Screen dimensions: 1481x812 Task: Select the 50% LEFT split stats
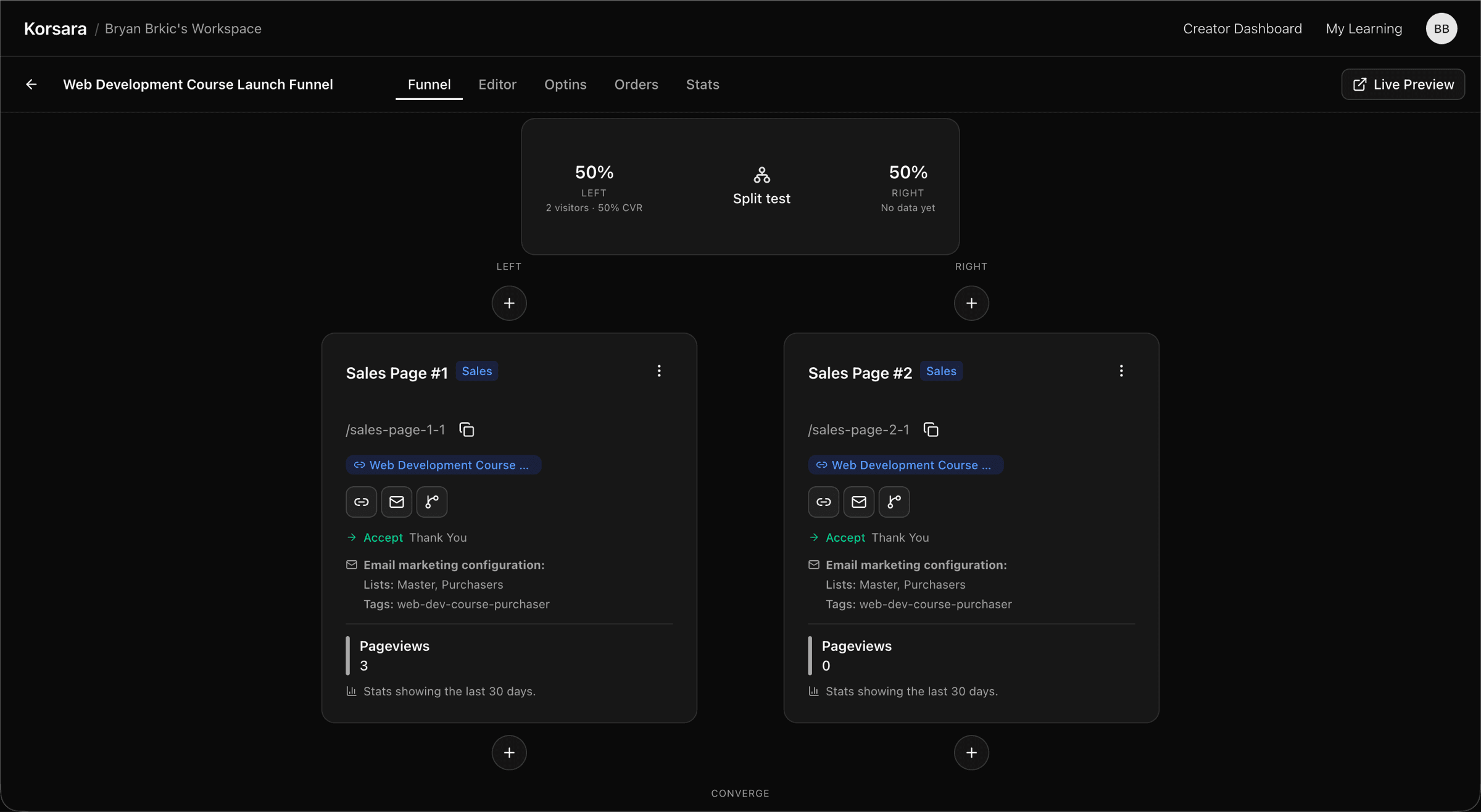pos(594,188)
